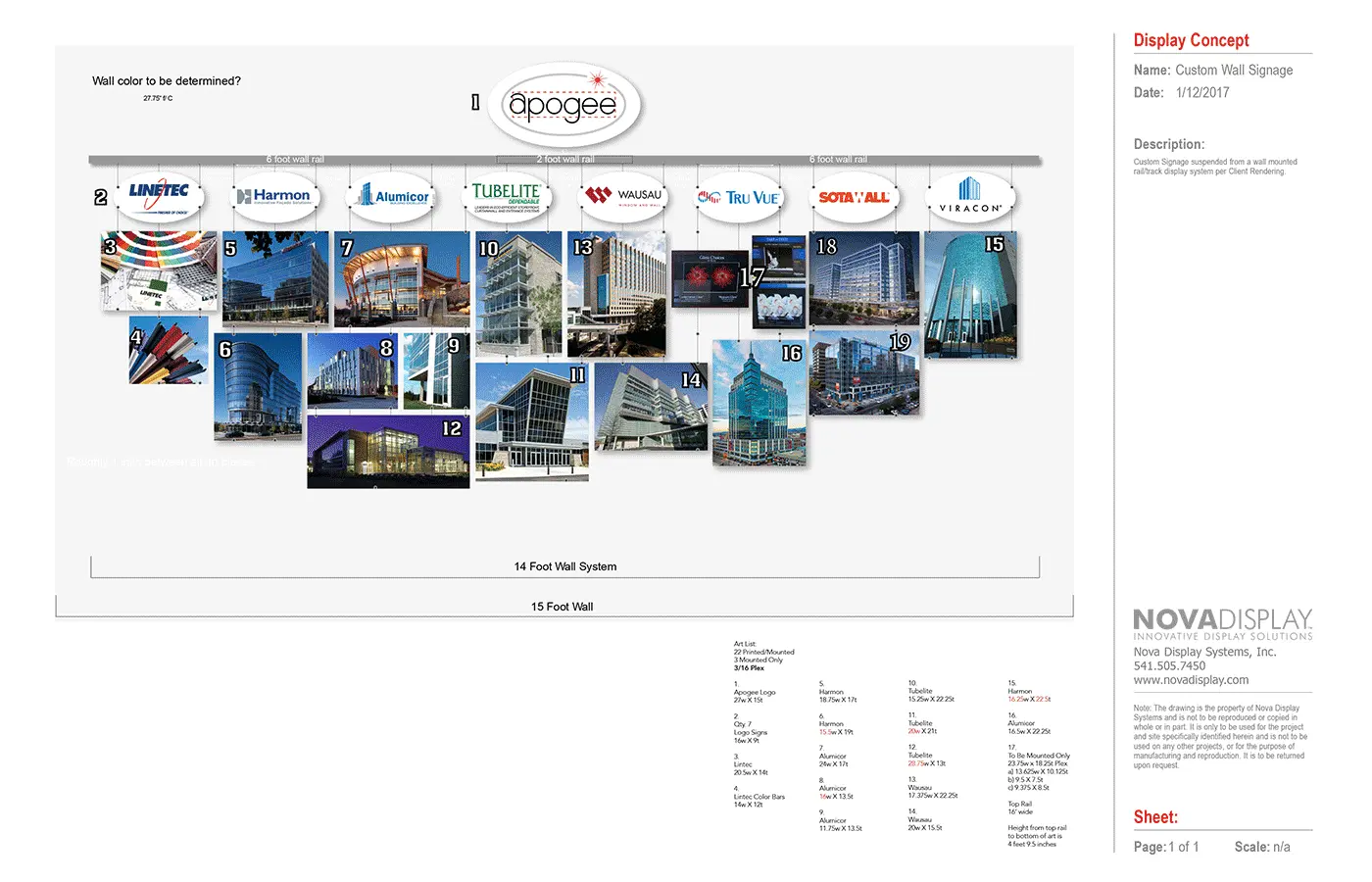Select the left '6 foot wall rail' label
This screenshot has width=1372, height=882.
coord(295,159)
